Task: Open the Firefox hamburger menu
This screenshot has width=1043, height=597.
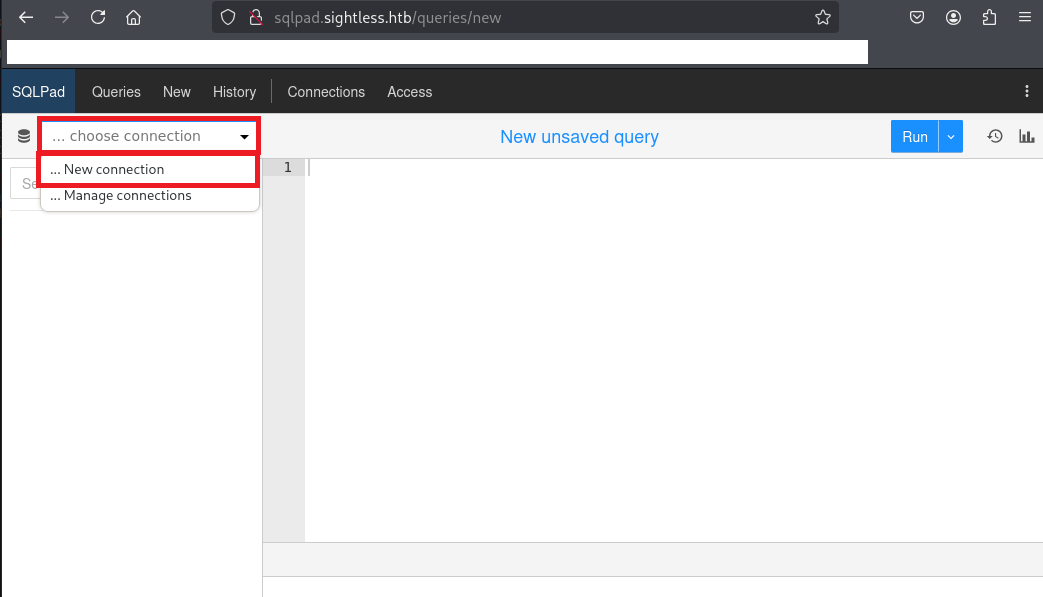Action: click(x=1024, y=17)
